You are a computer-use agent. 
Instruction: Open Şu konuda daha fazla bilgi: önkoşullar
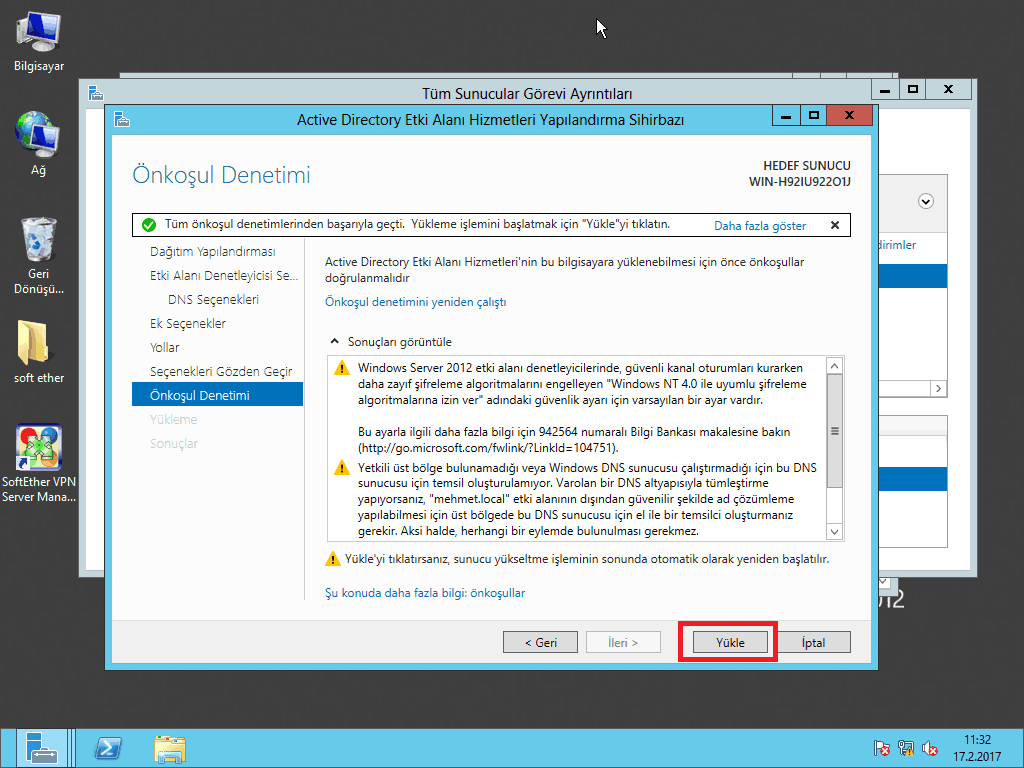click(425, 593)
